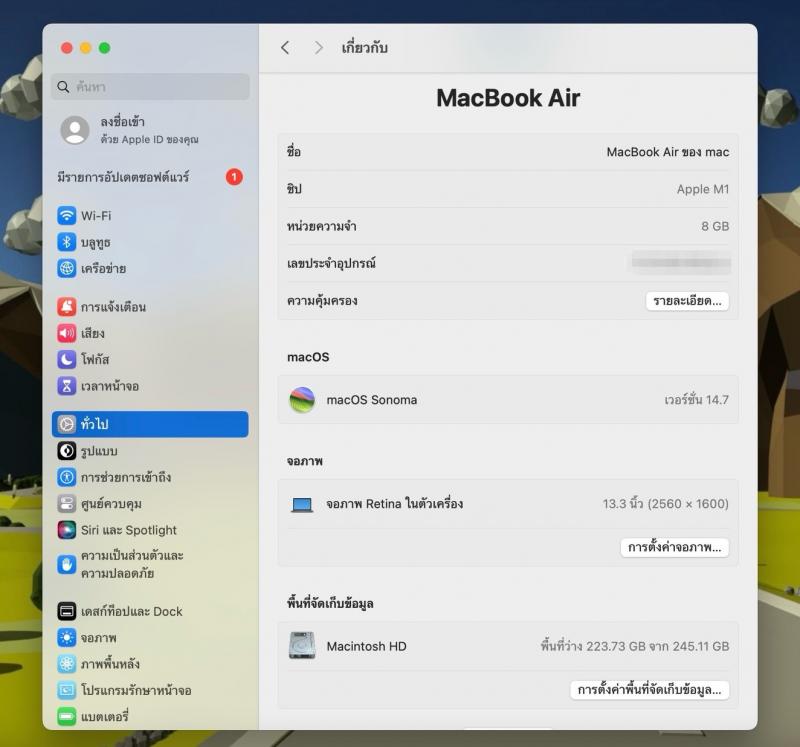Click the macOS Sonoma logo icon

click(302, 400)
